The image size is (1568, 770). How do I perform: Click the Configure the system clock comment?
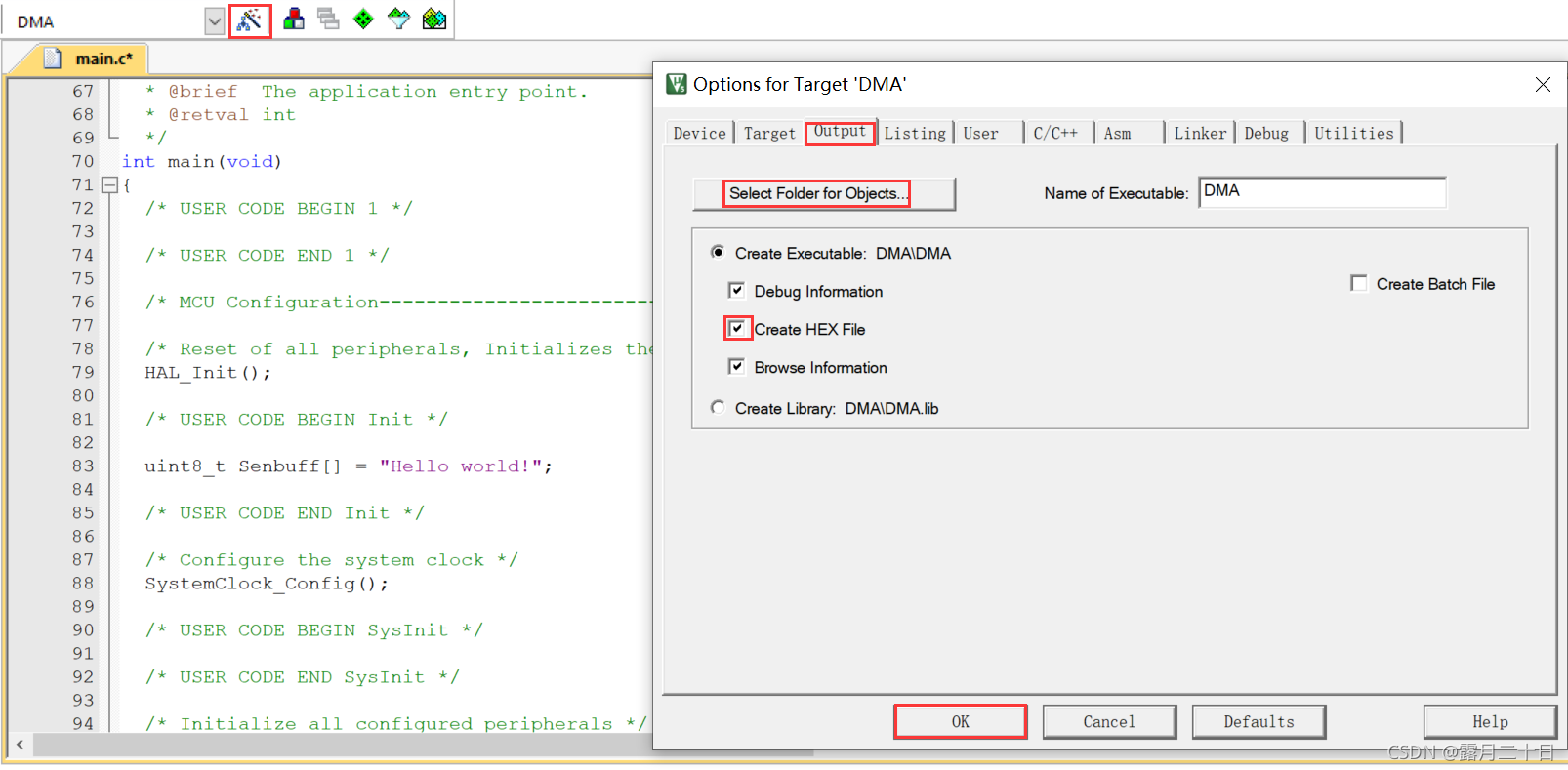332,560
